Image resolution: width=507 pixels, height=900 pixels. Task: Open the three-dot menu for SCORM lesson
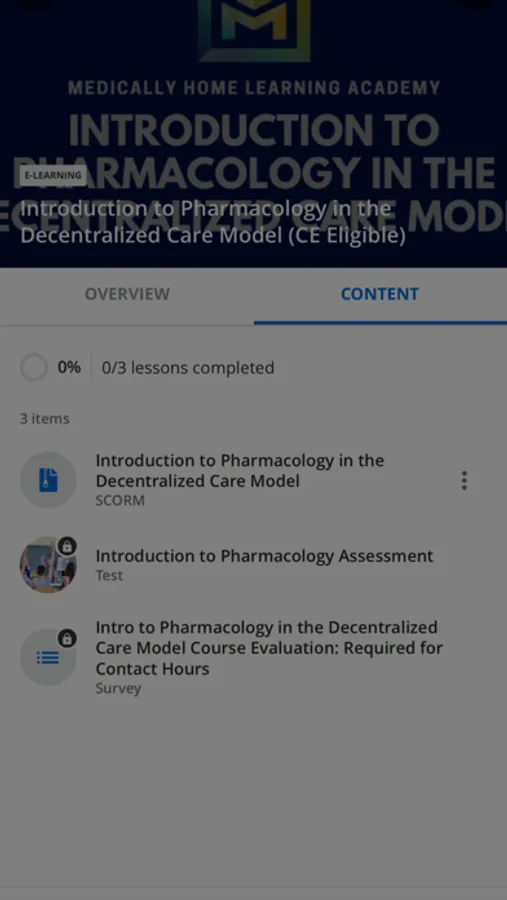coord(464,480)
